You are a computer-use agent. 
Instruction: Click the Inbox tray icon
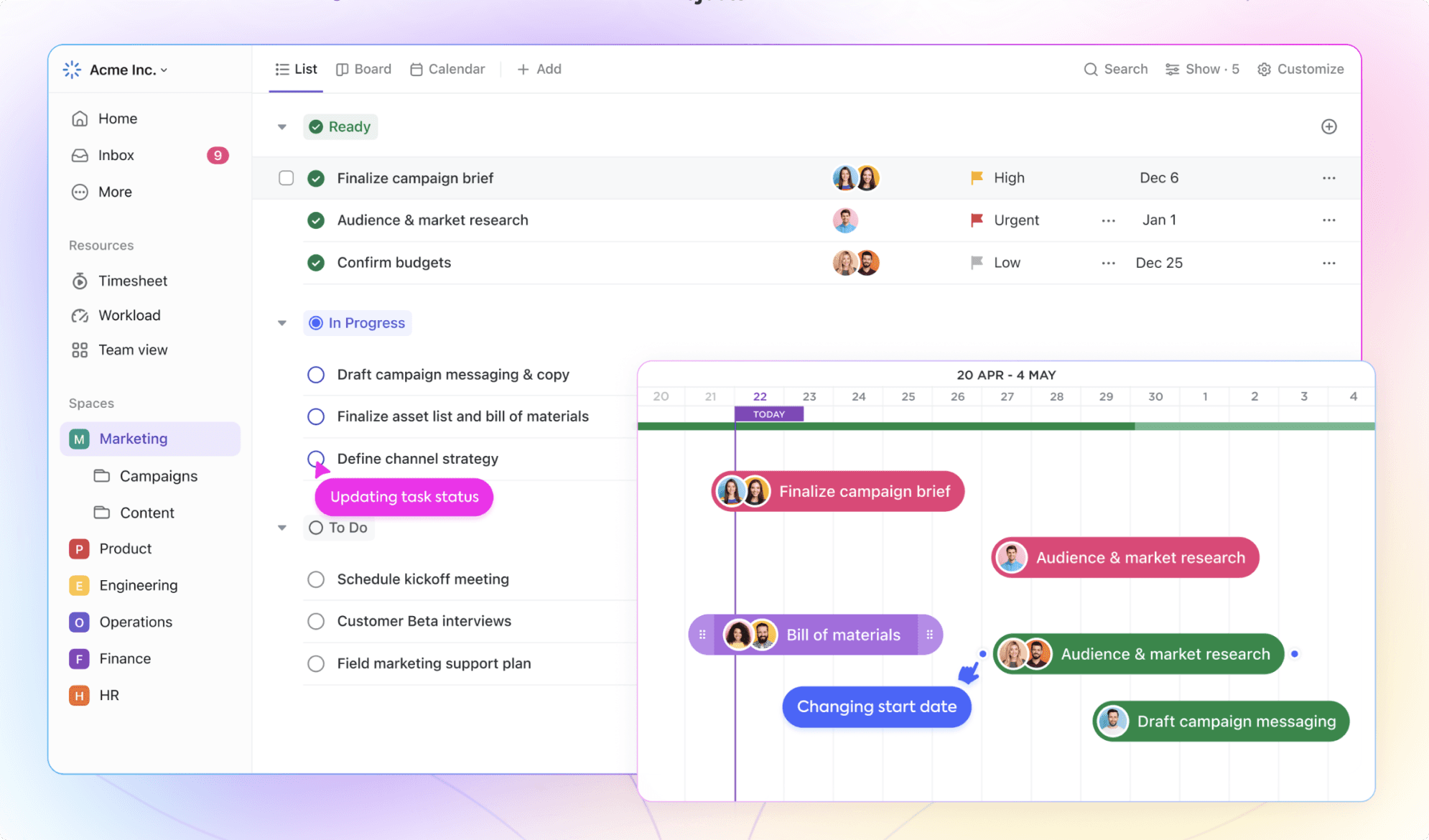(80, 155)
